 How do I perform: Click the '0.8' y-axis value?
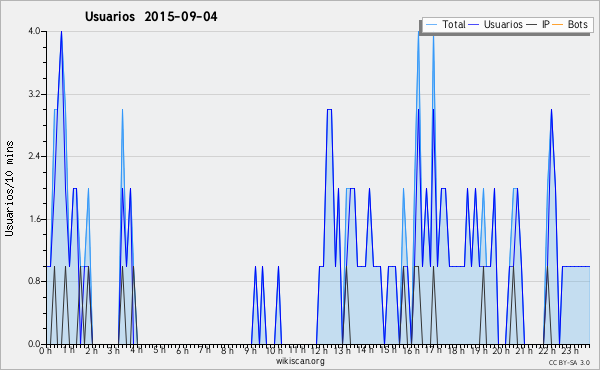(34, 281)
